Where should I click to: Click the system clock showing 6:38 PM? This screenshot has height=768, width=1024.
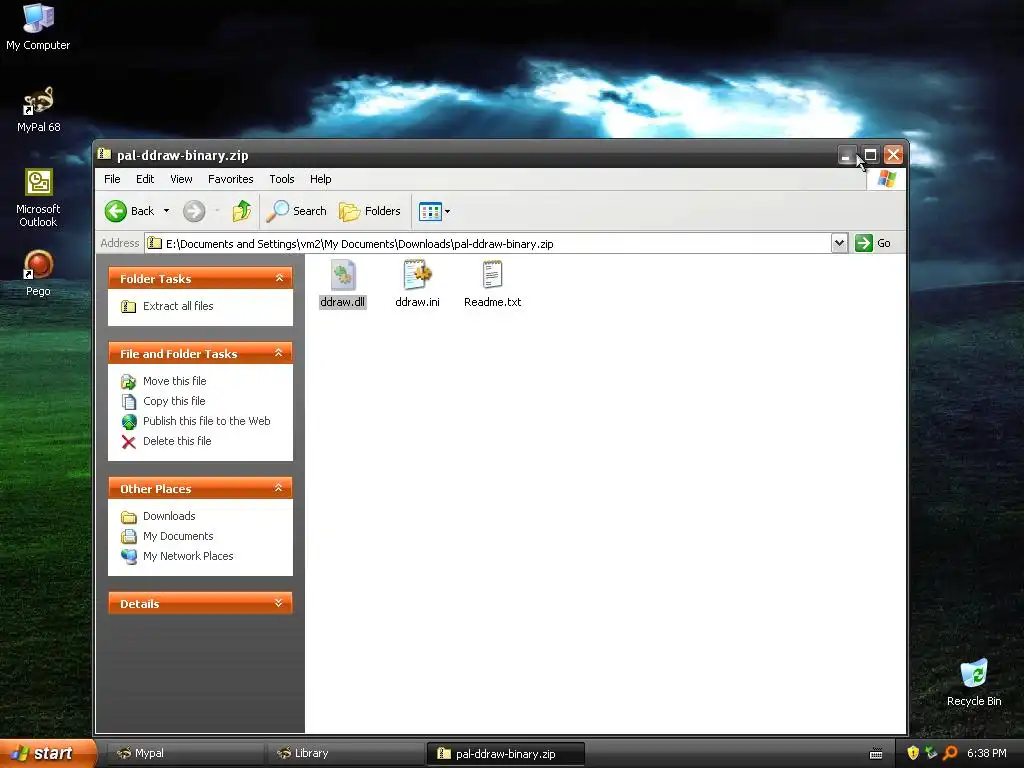coord(986,754)
